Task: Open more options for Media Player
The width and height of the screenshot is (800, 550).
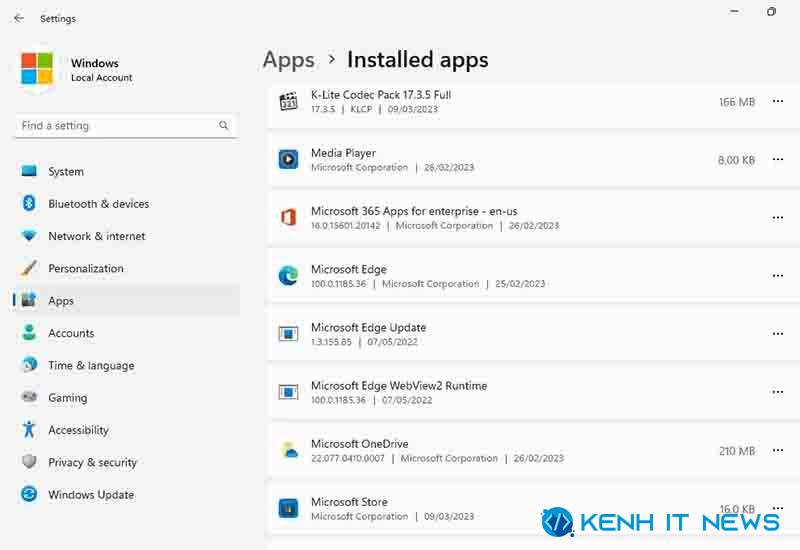Action: pyautogui.click(x=778, y=159)
